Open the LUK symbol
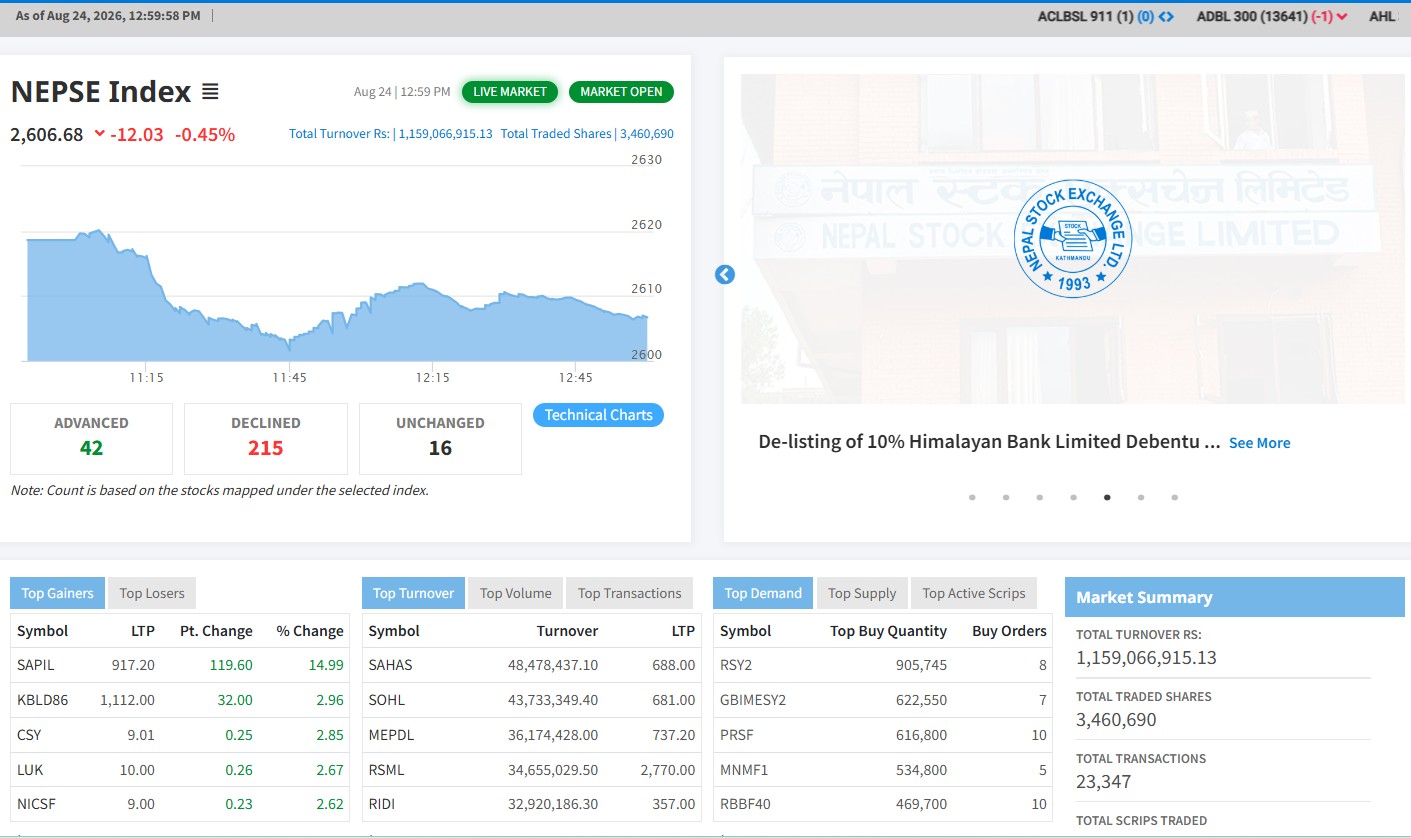Image resolution: width=1411 pixels, height=838 pixels. pyautogui.click(x=30, y=770)
